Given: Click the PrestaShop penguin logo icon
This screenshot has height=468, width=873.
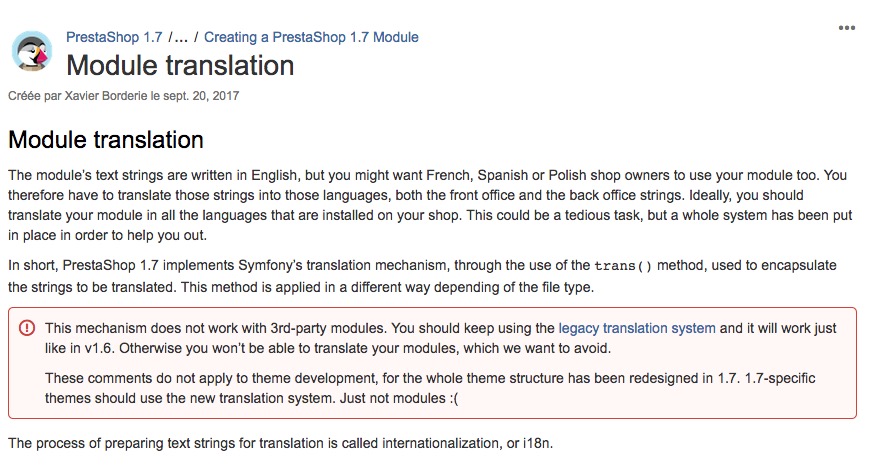Looking at the screenshot, I should 32,52.
